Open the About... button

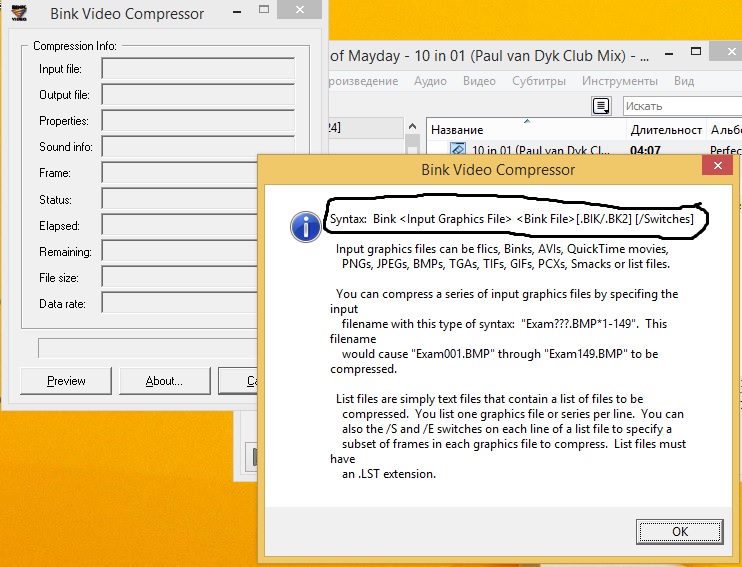(x=164, y=381)
